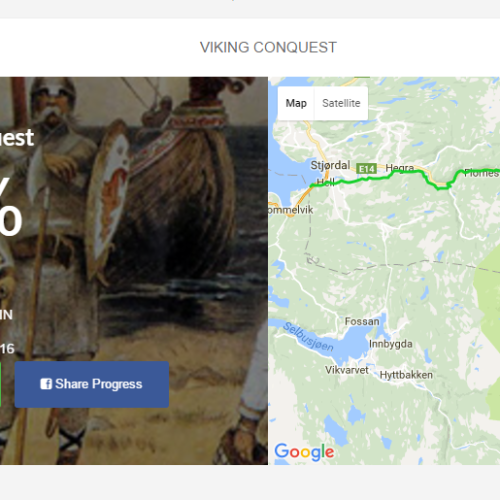Click the Stjørdal label on the map
Image resolution: width=500 pixels, height=500 pixels.
click(330, 165)
